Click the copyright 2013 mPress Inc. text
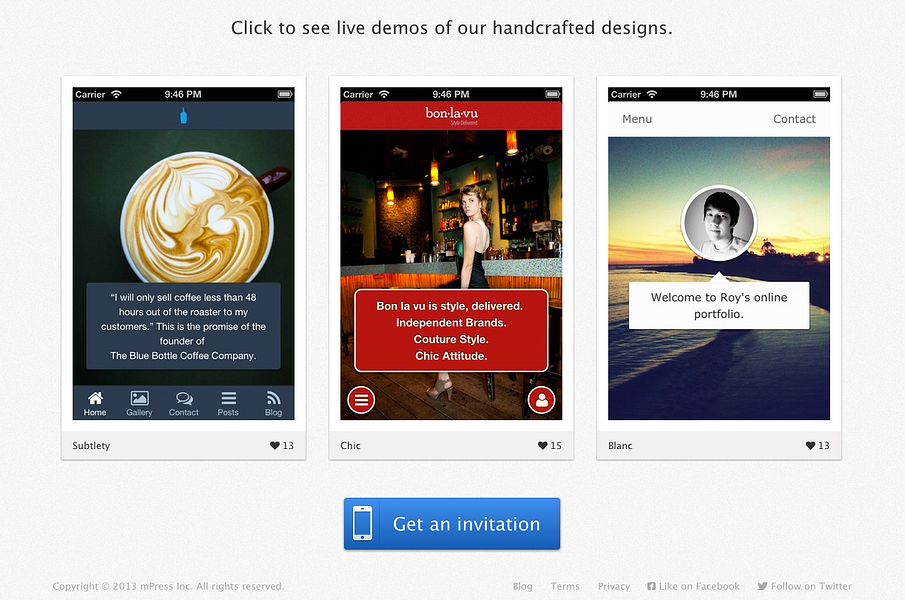 coord(169,586)
